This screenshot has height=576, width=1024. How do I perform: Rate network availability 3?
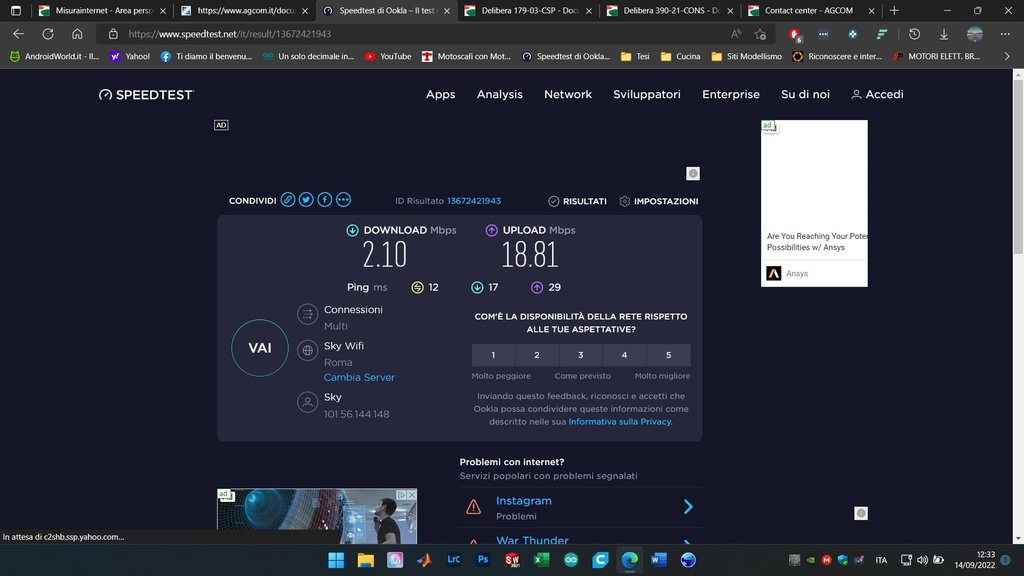pos(581,355)
